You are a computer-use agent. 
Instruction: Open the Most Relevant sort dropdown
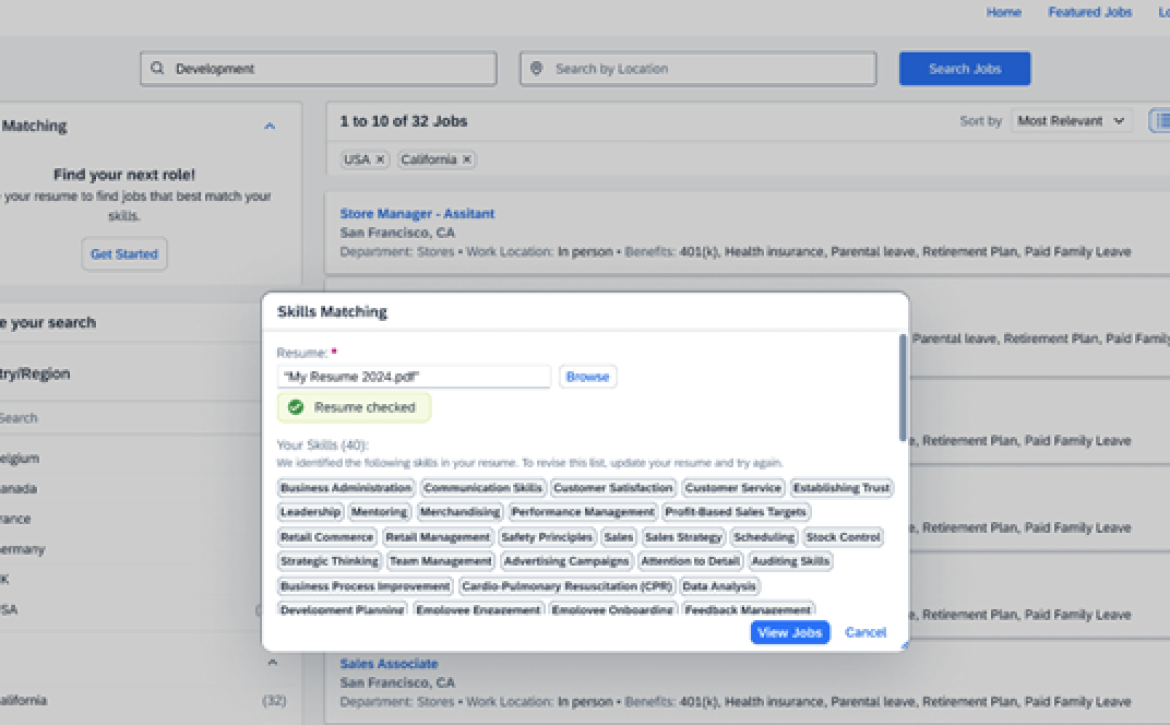click(1072, 121)
